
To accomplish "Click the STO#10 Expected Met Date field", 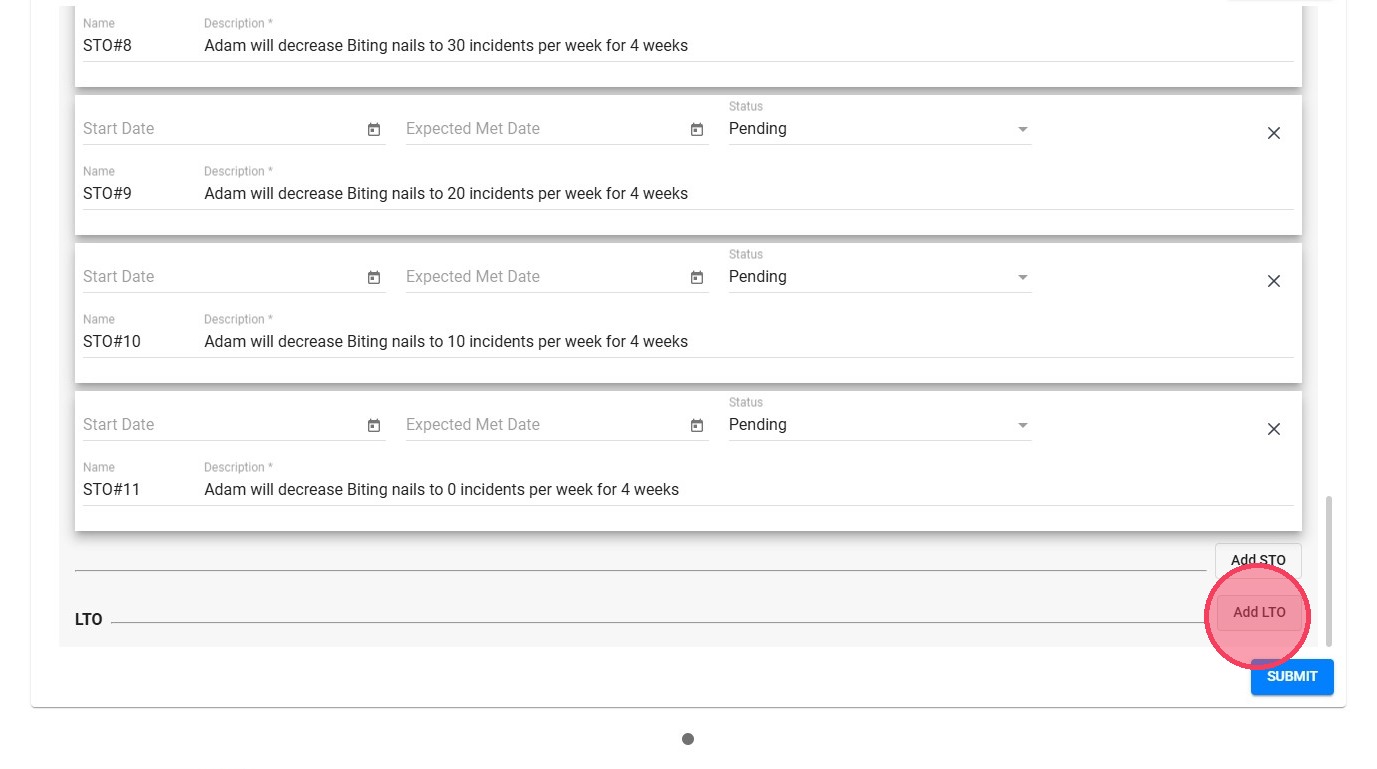I will [543, 277].
